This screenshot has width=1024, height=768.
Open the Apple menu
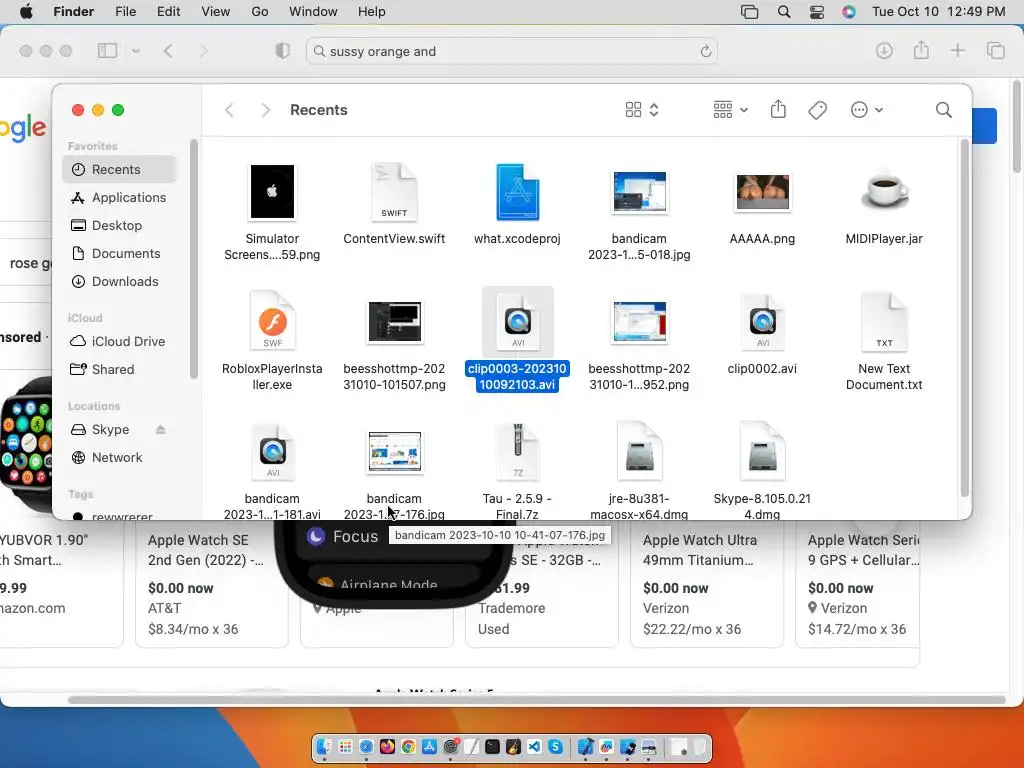point(26,12)
